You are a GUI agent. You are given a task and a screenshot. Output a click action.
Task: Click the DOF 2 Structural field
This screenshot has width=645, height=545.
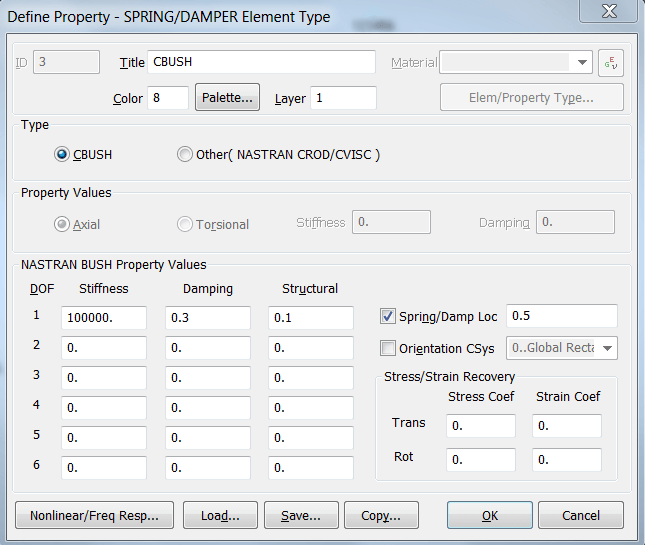click(311, 348)
